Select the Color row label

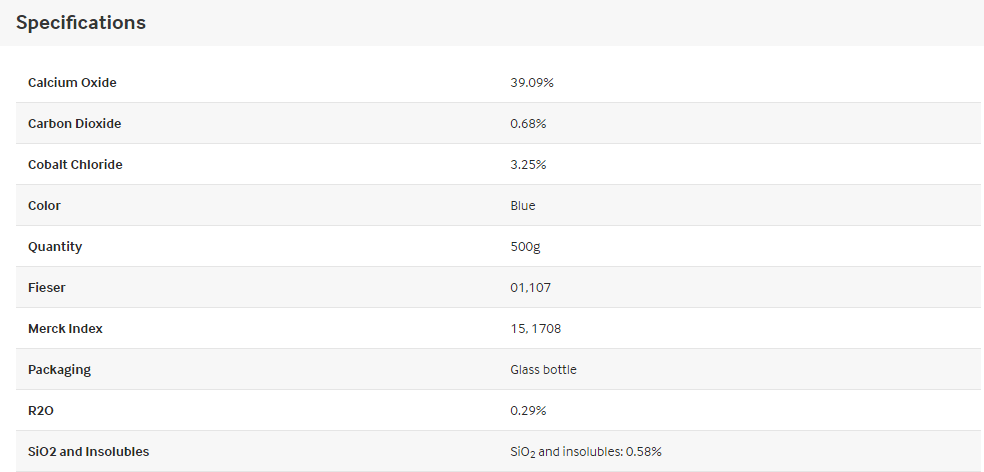click(x=45, y=205)
